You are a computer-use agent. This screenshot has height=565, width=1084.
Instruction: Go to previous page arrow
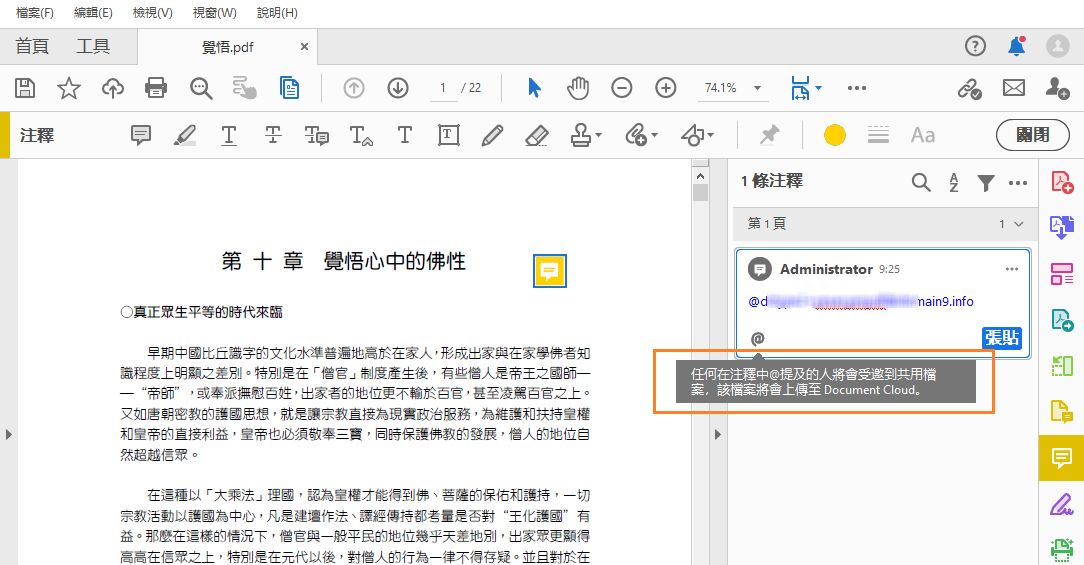click(354, 88)
